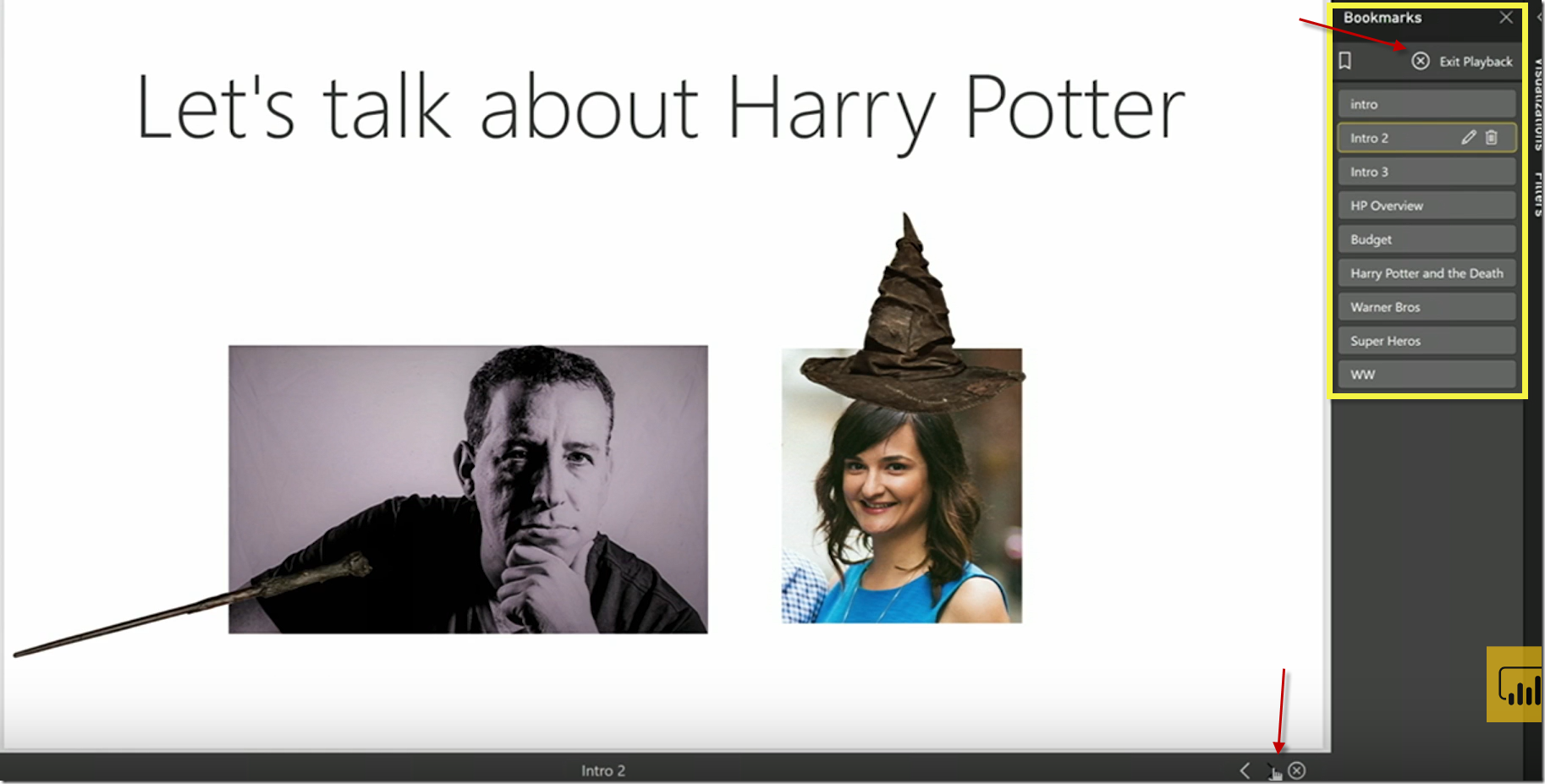Expand the collapsed Filters pane
1545x784 pixels.
(x=1537, y=194)
